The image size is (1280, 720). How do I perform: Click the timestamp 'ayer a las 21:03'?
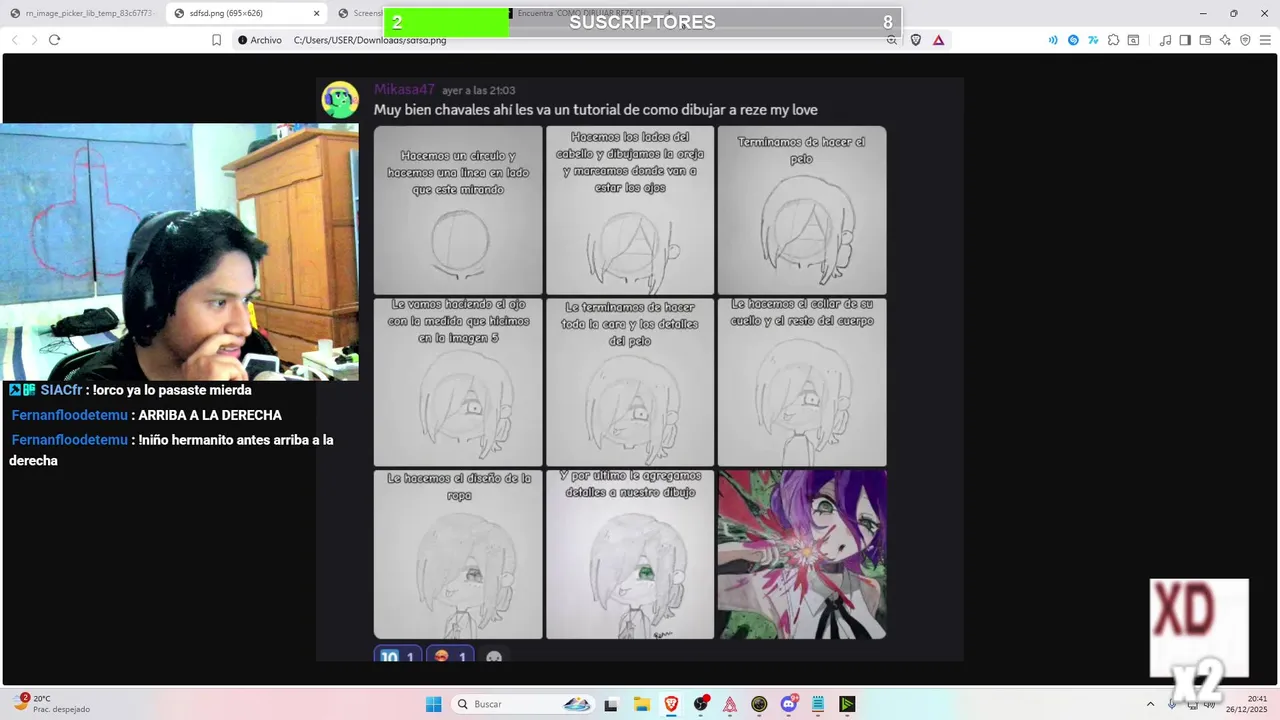(x=479, y=90)
